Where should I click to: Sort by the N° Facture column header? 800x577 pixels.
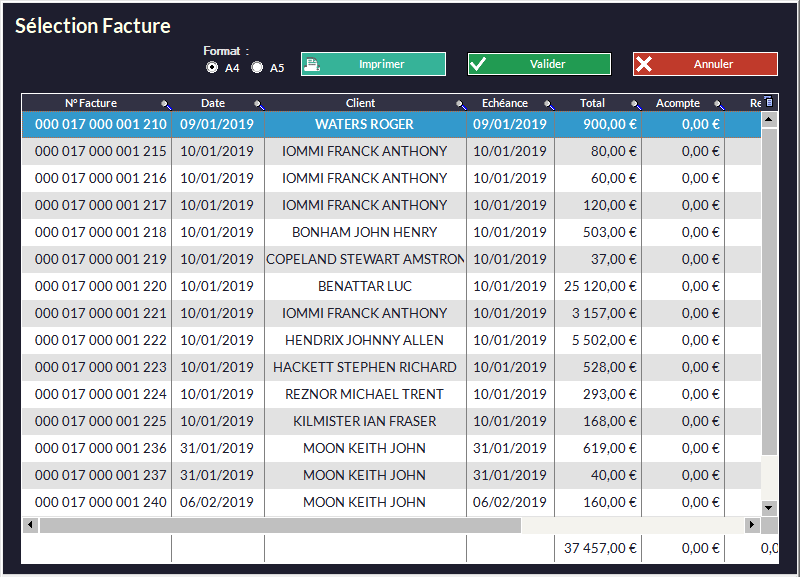(x=91, y=103)
